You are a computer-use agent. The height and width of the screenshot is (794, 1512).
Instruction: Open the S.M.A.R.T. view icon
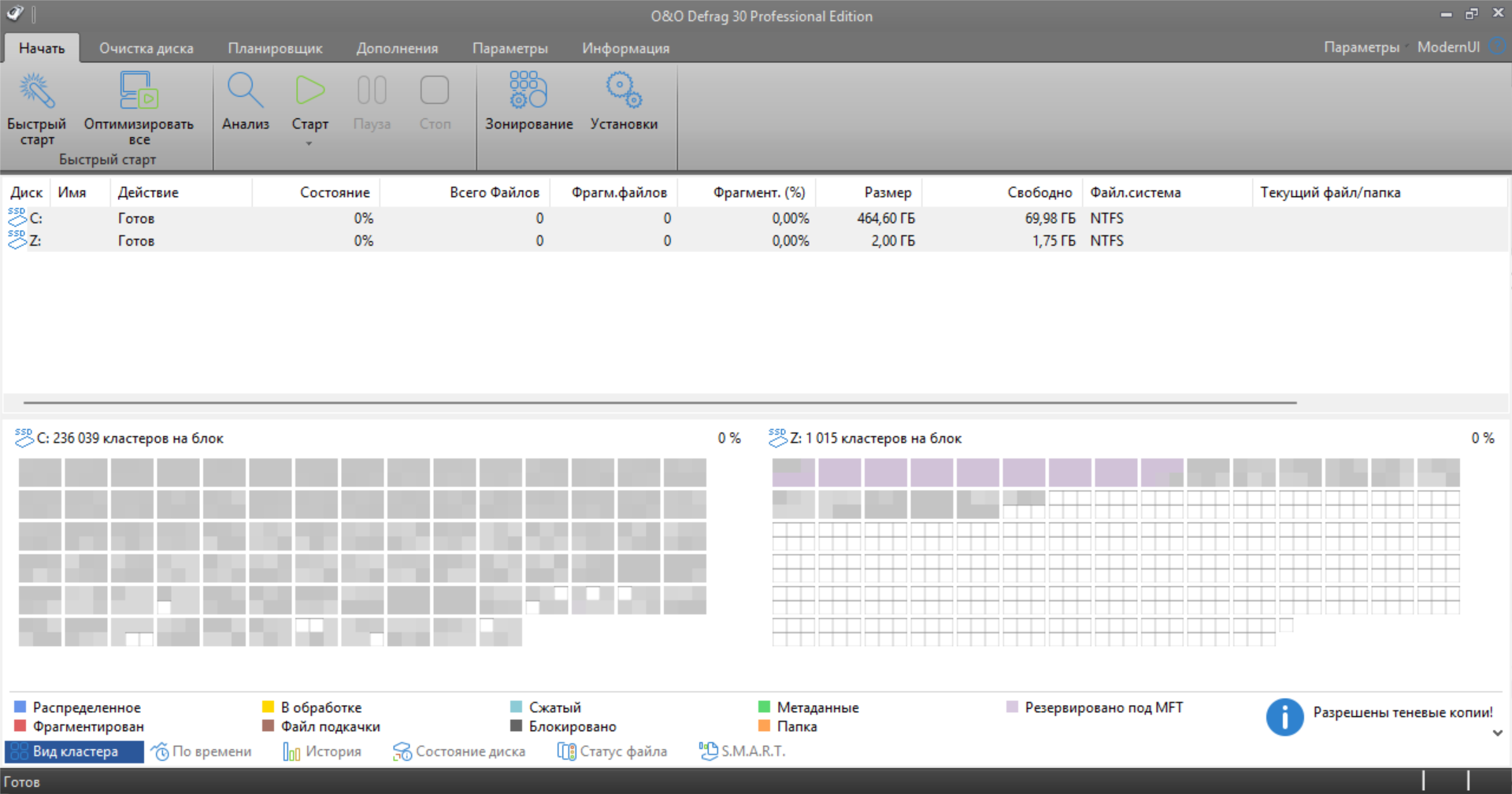pyautogui.click(x=708, y=751)
